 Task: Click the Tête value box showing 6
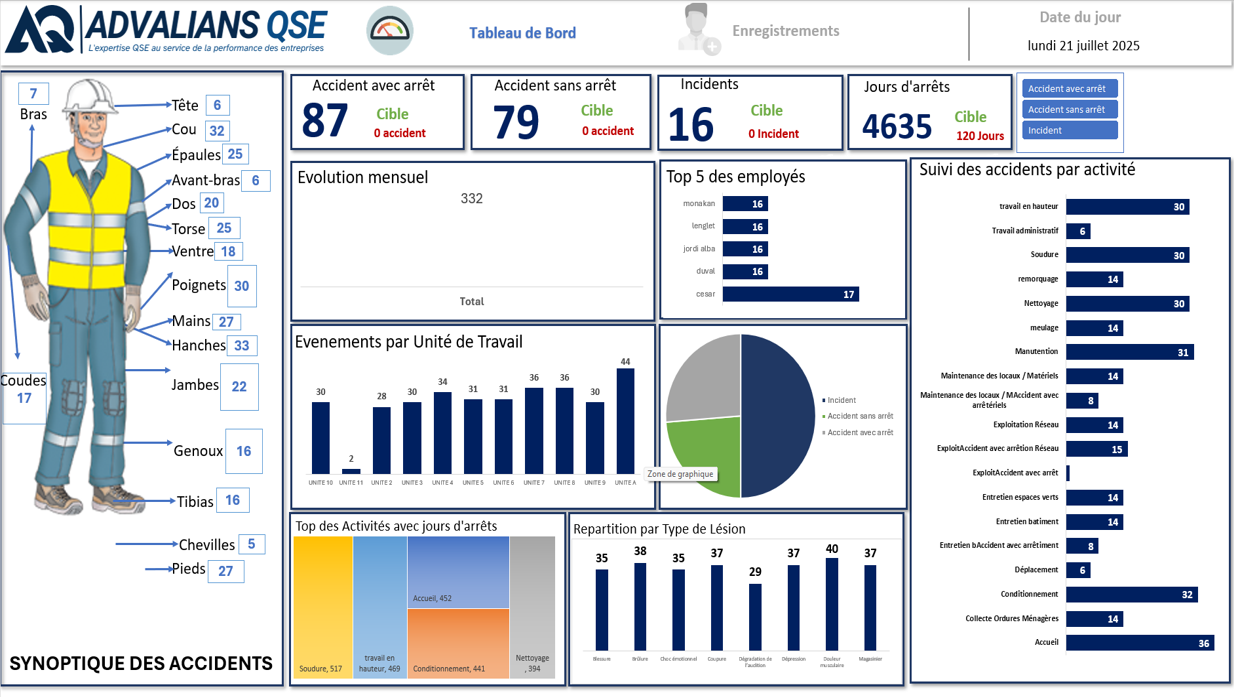pos(217,106)
